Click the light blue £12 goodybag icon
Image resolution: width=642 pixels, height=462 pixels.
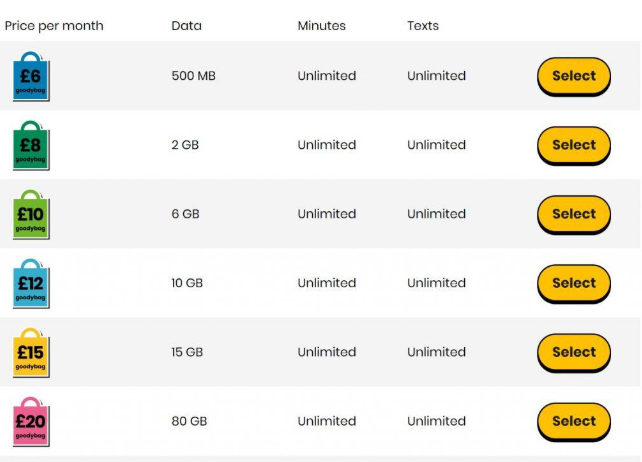(x=31, y=283)
